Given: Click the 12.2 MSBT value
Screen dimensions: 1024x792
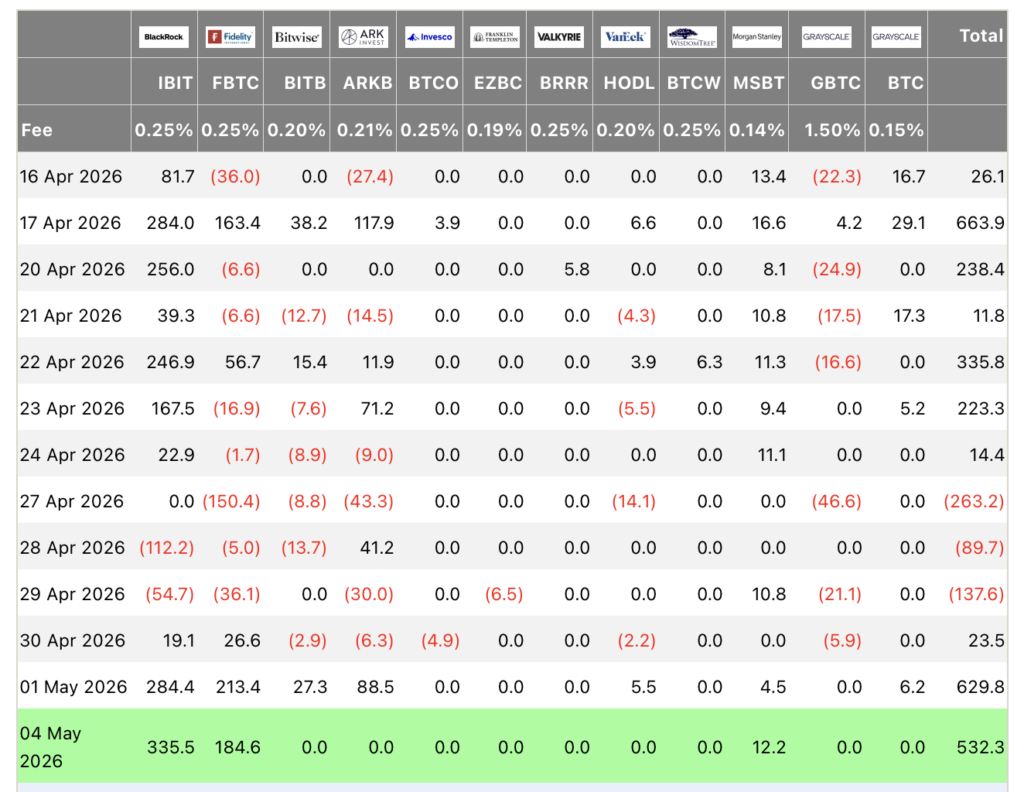Looking at the screenshot, I should 769,747.
